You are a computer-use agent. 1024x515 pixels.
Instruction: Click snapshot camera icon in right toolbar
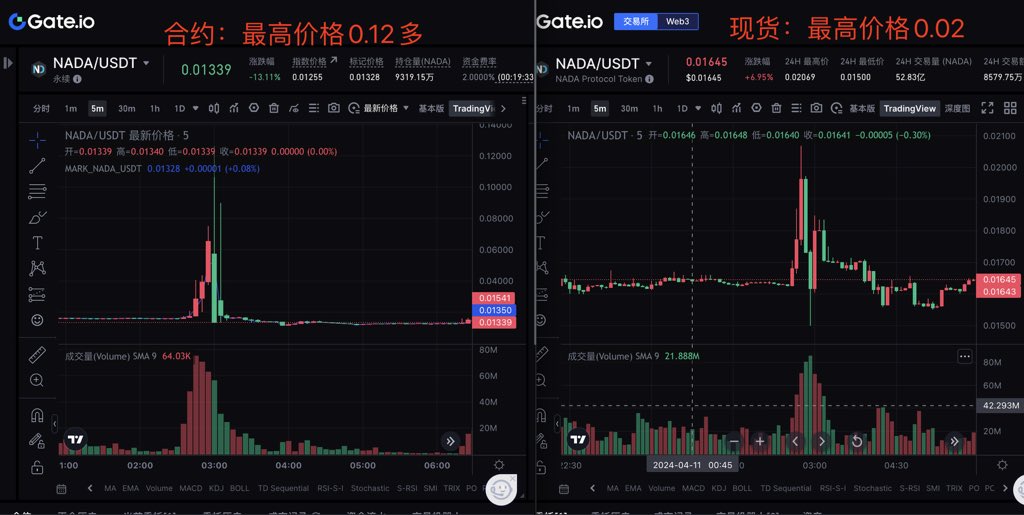[x=816, y=108]
